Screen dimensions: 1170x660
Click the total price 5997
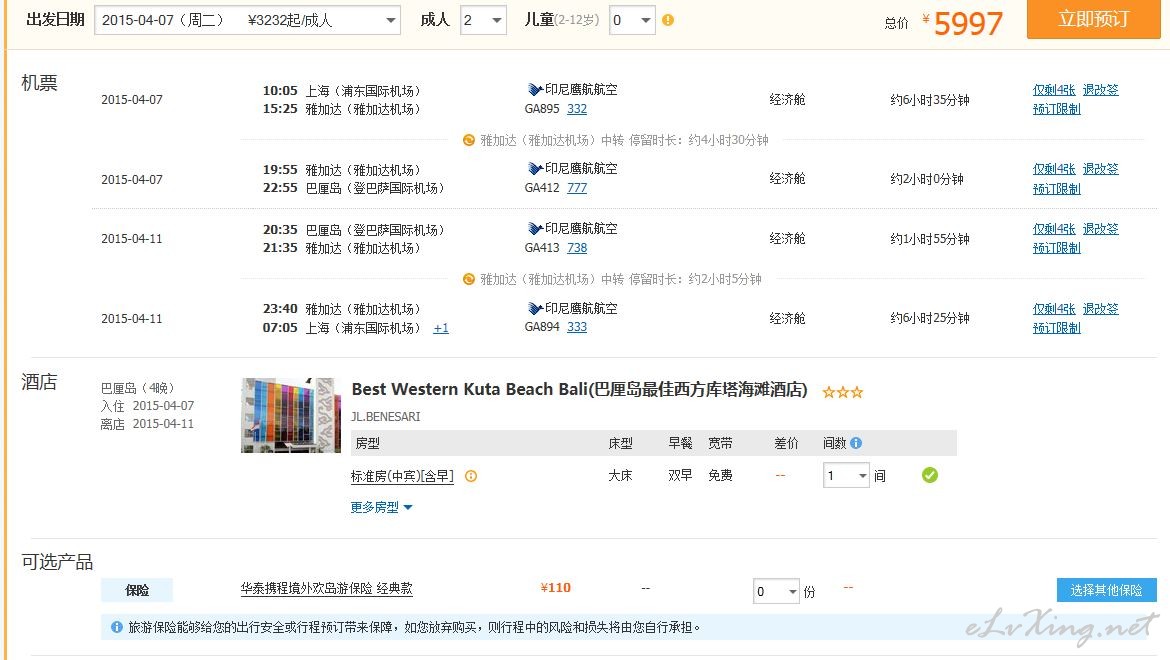968,23
